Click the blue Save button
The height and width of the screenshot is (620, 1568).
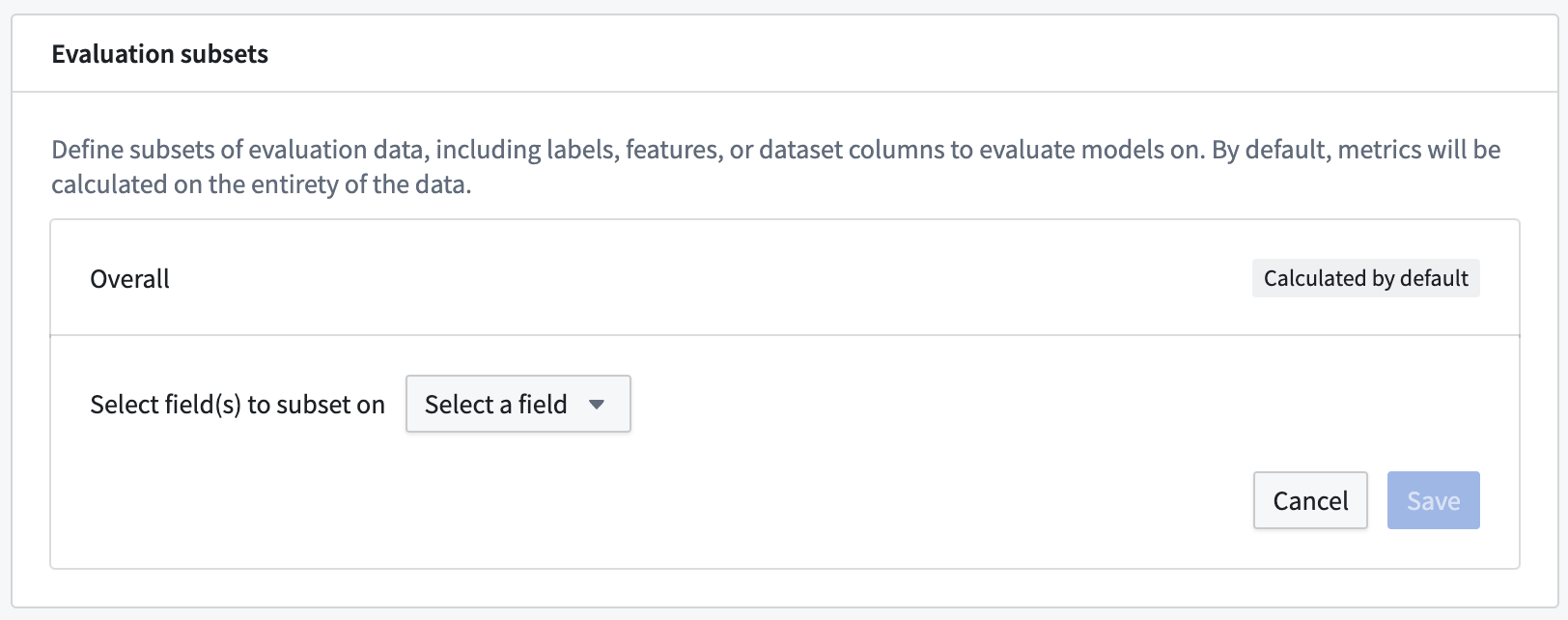[x=1433, y=500]
